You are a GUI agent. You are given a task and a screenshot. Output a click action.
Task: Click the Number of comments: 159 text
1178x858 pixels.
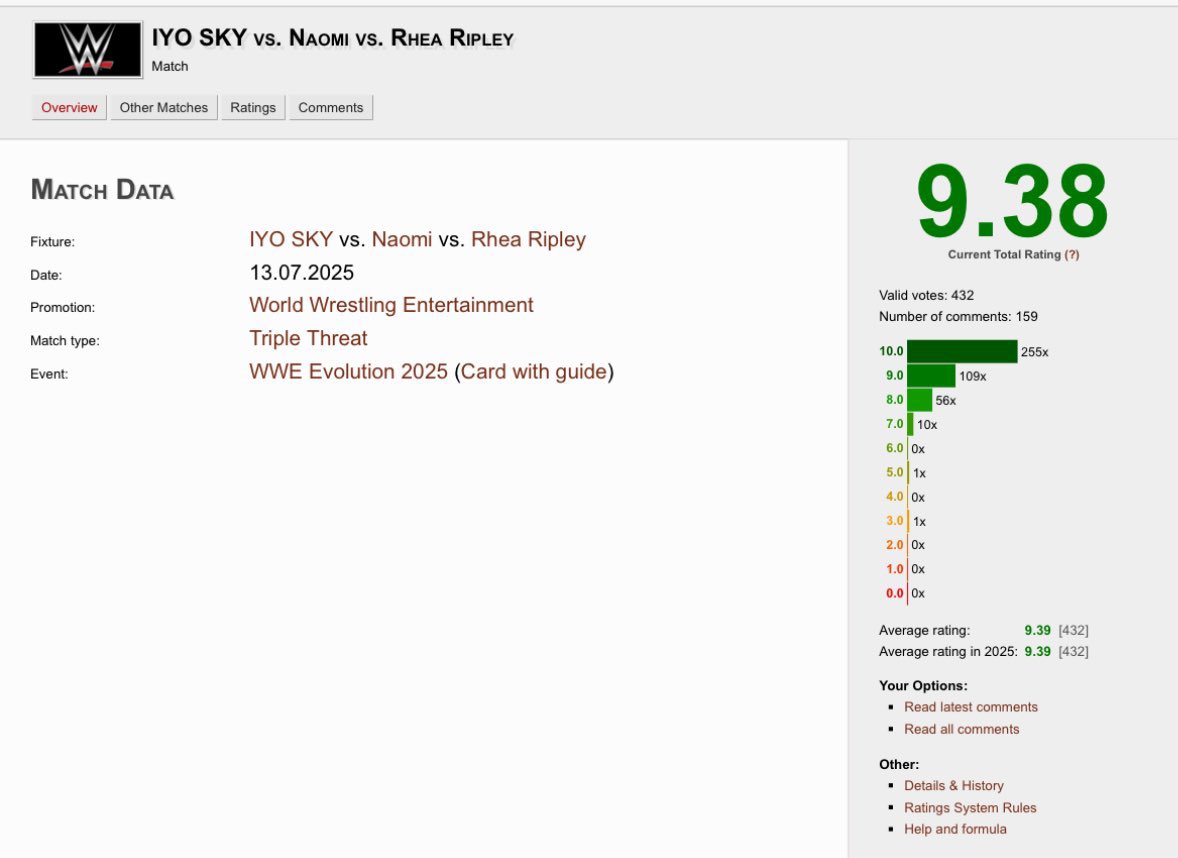(958, 316)
